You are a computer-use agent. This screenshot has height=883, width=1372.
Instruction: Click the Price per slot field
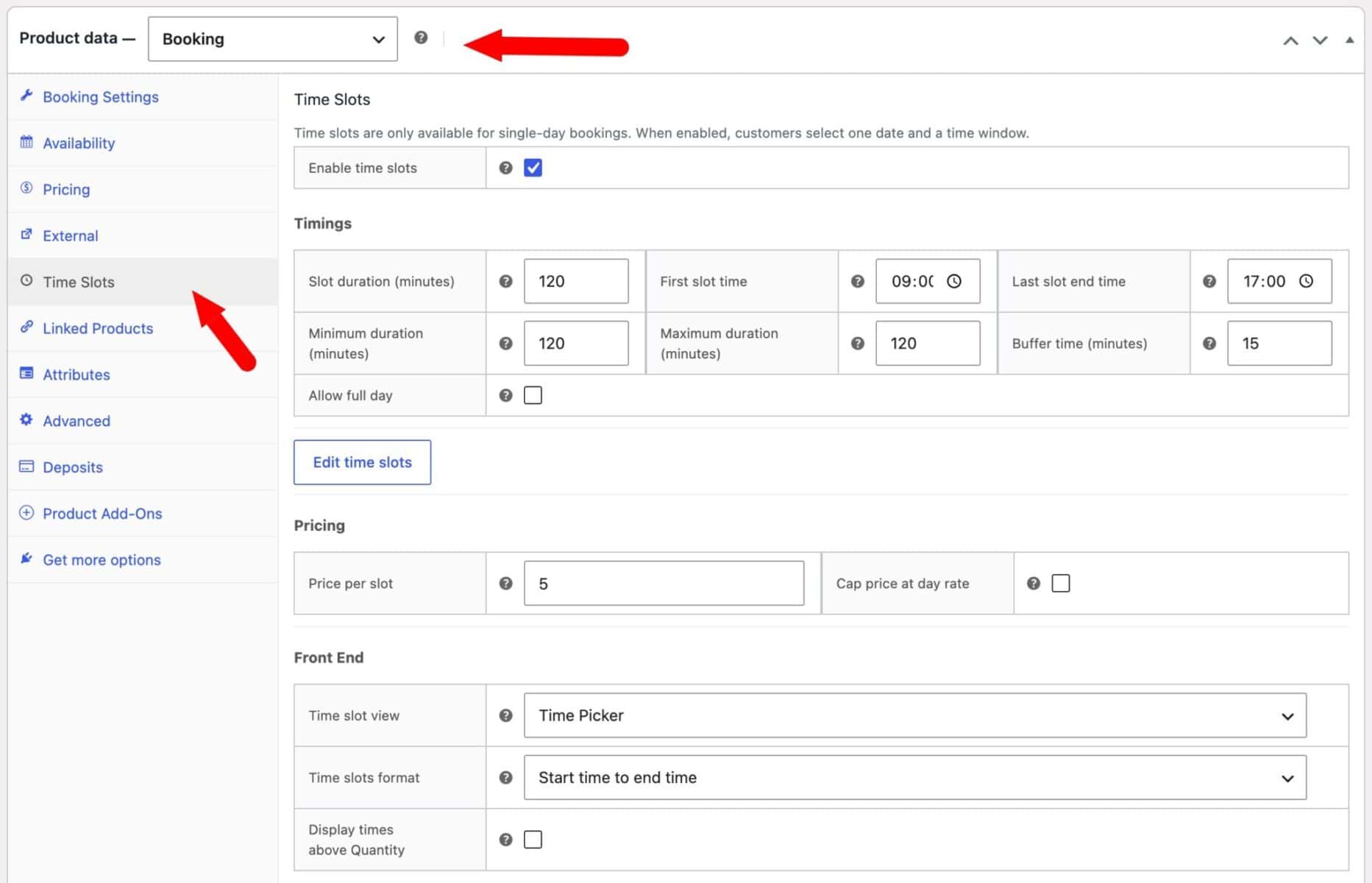[x=664, y=584]
